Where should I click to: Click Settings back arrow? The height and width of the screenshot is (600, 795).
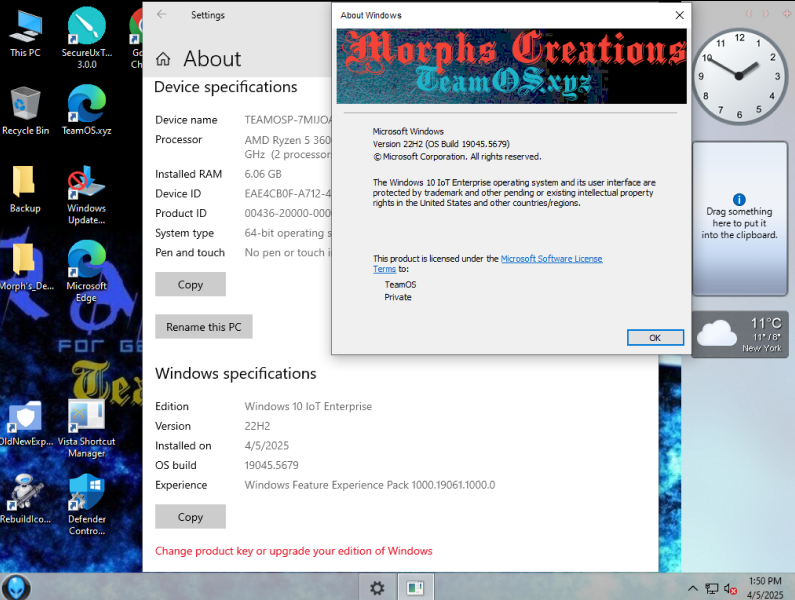(162, 14)
